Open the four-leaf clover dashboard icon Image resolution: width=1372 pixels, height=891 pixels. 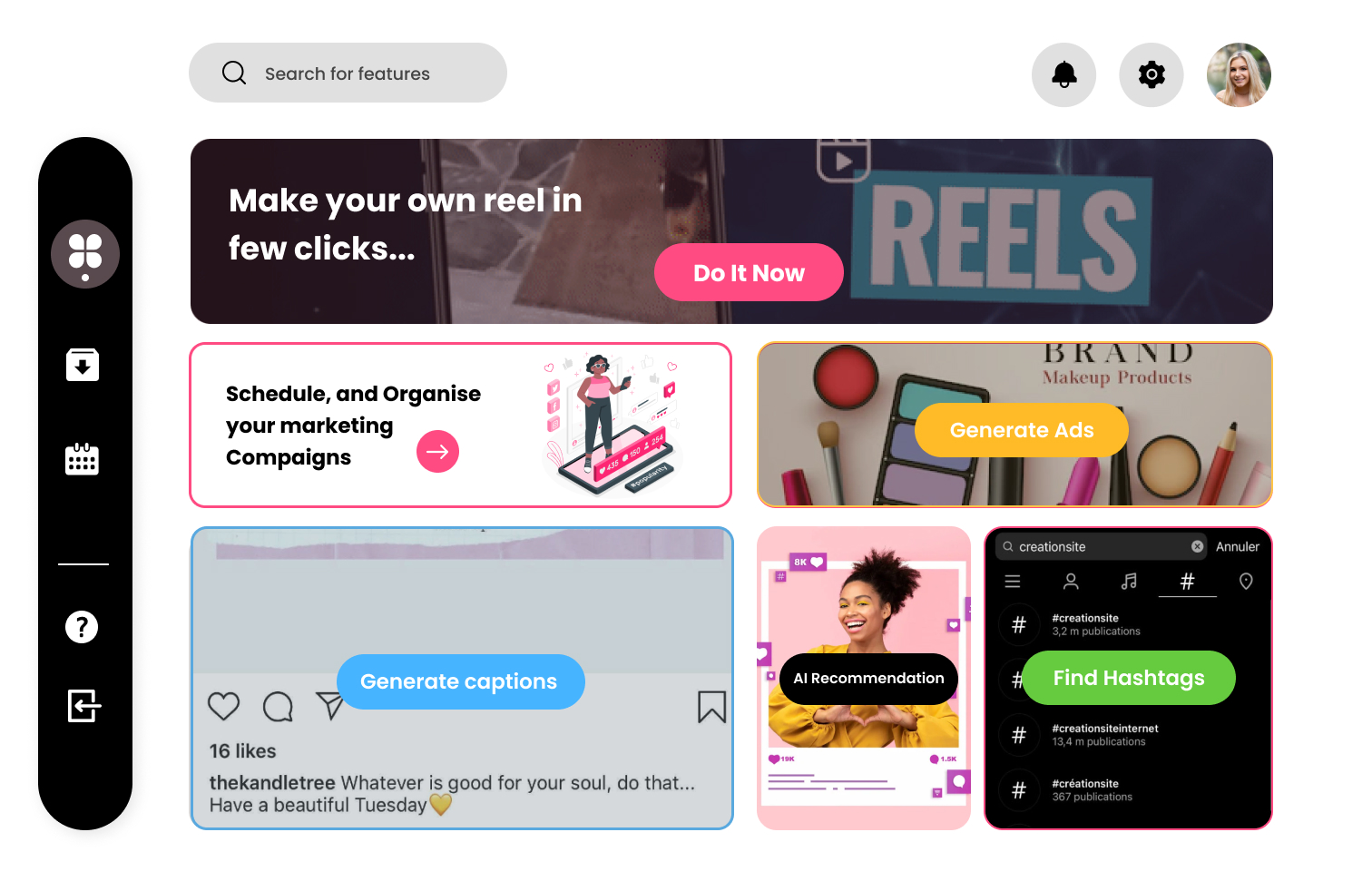click(85, 254)
